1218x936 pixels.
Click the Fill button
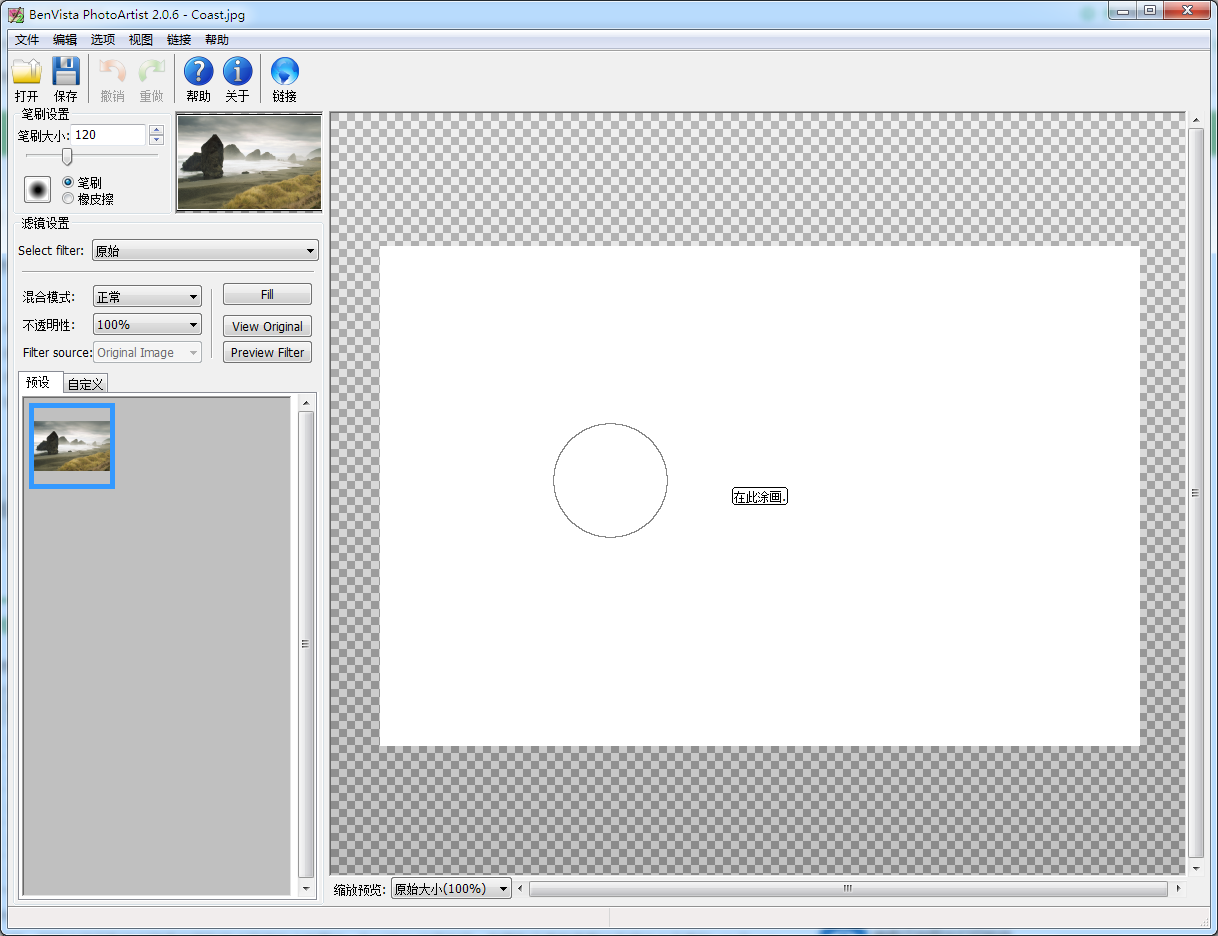pyautogui.click(x=267, y=295)
